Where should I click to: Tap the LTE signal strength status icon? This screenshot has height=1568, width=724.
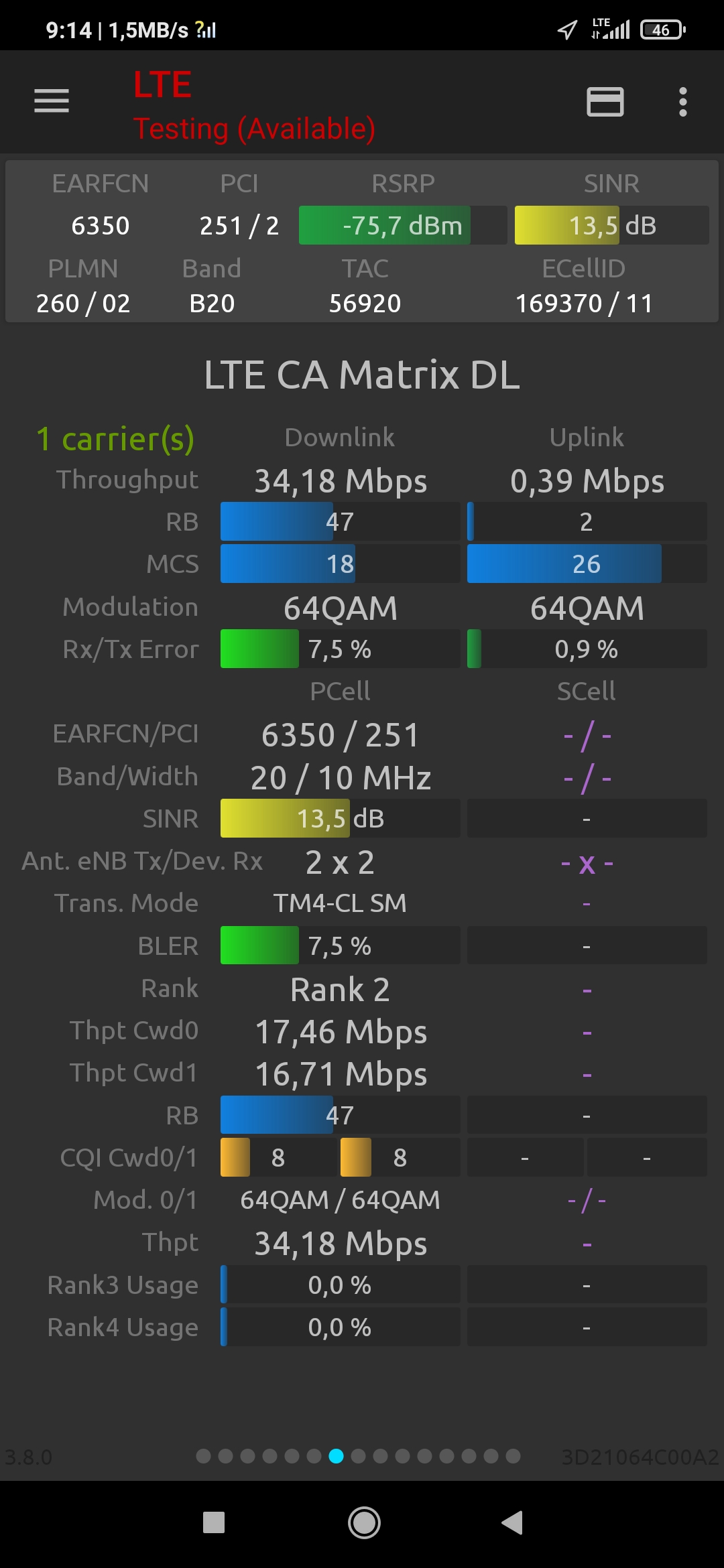pyautogui.click(x=611, y=29)
